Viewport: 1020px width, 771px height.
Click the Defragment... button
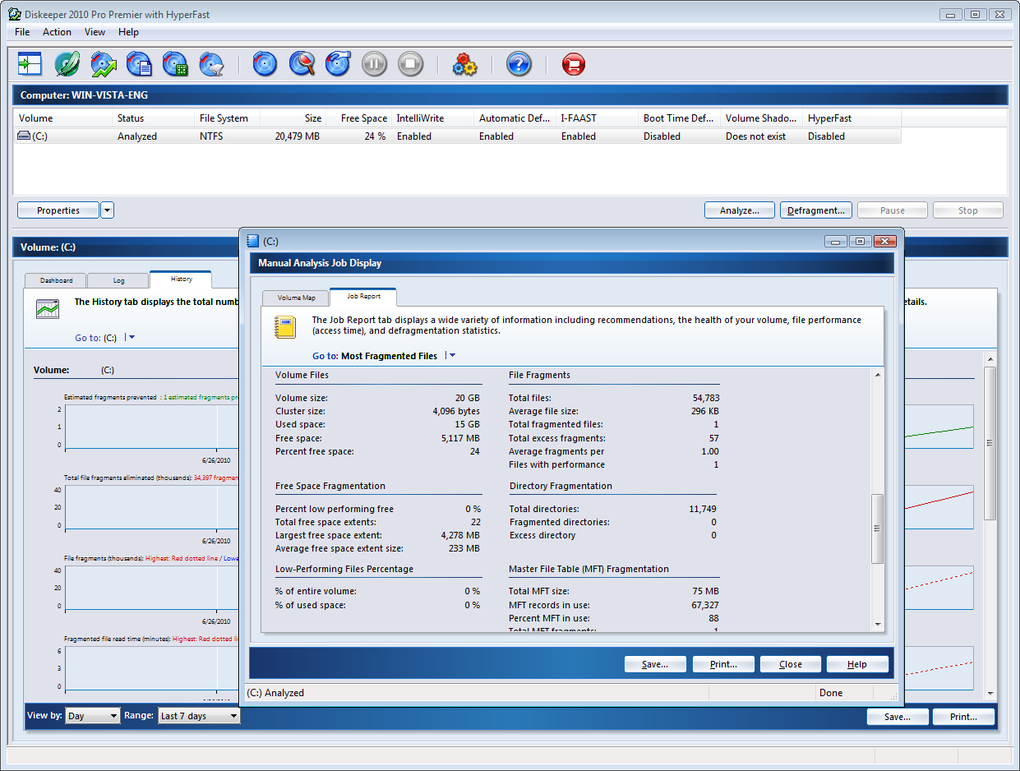coord(815,210)
